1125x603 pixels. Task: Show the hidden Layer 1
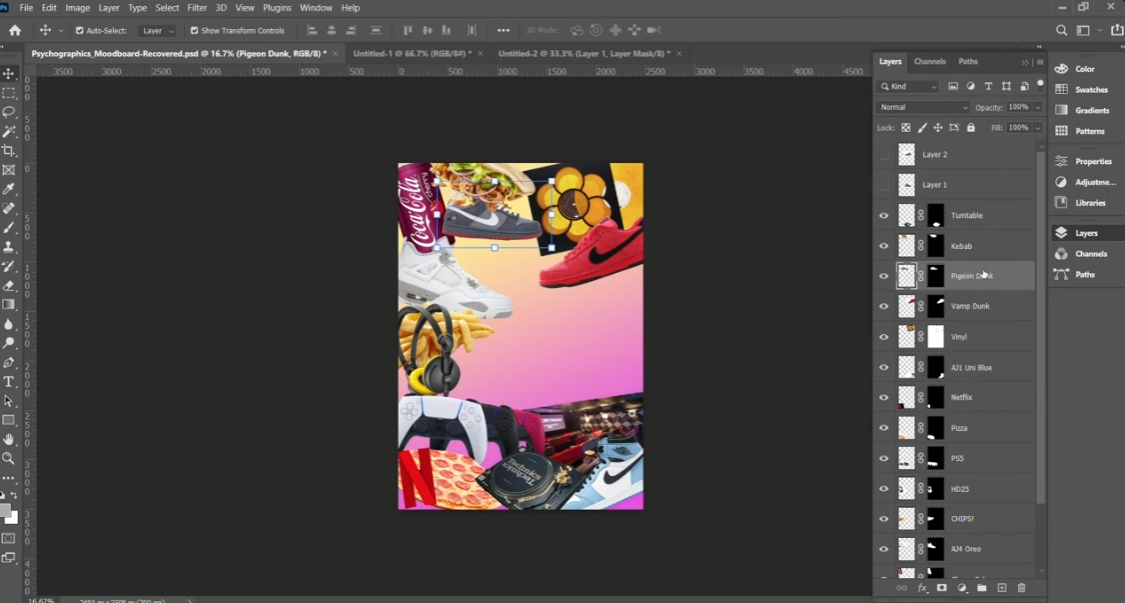pyautogui.click(x=884, y=184)
